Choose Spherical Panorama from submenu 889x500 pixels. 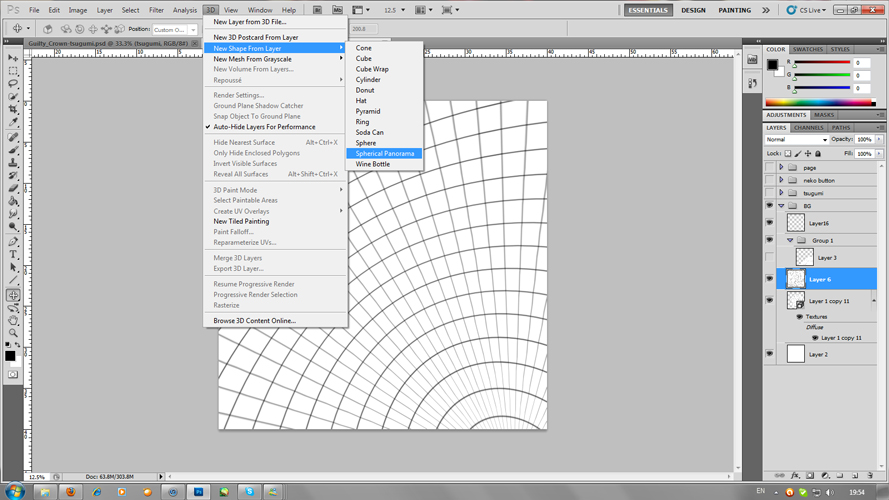[384, 154]
